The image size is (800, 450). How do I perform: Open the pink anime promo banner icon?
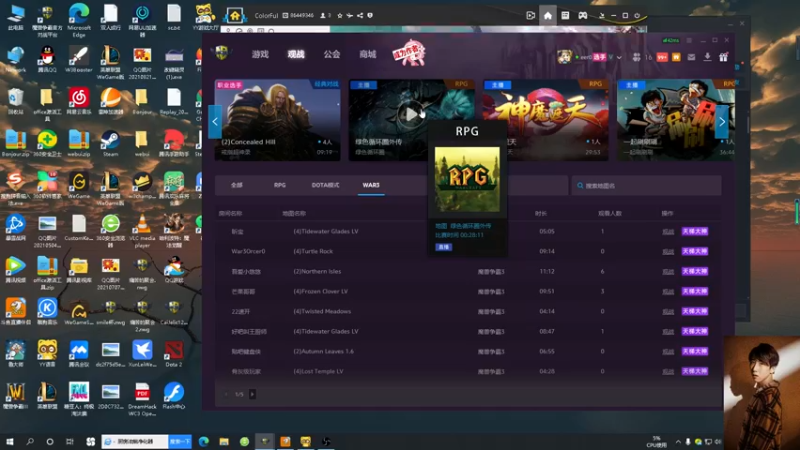pyautogui.click(x=409, y=53)
